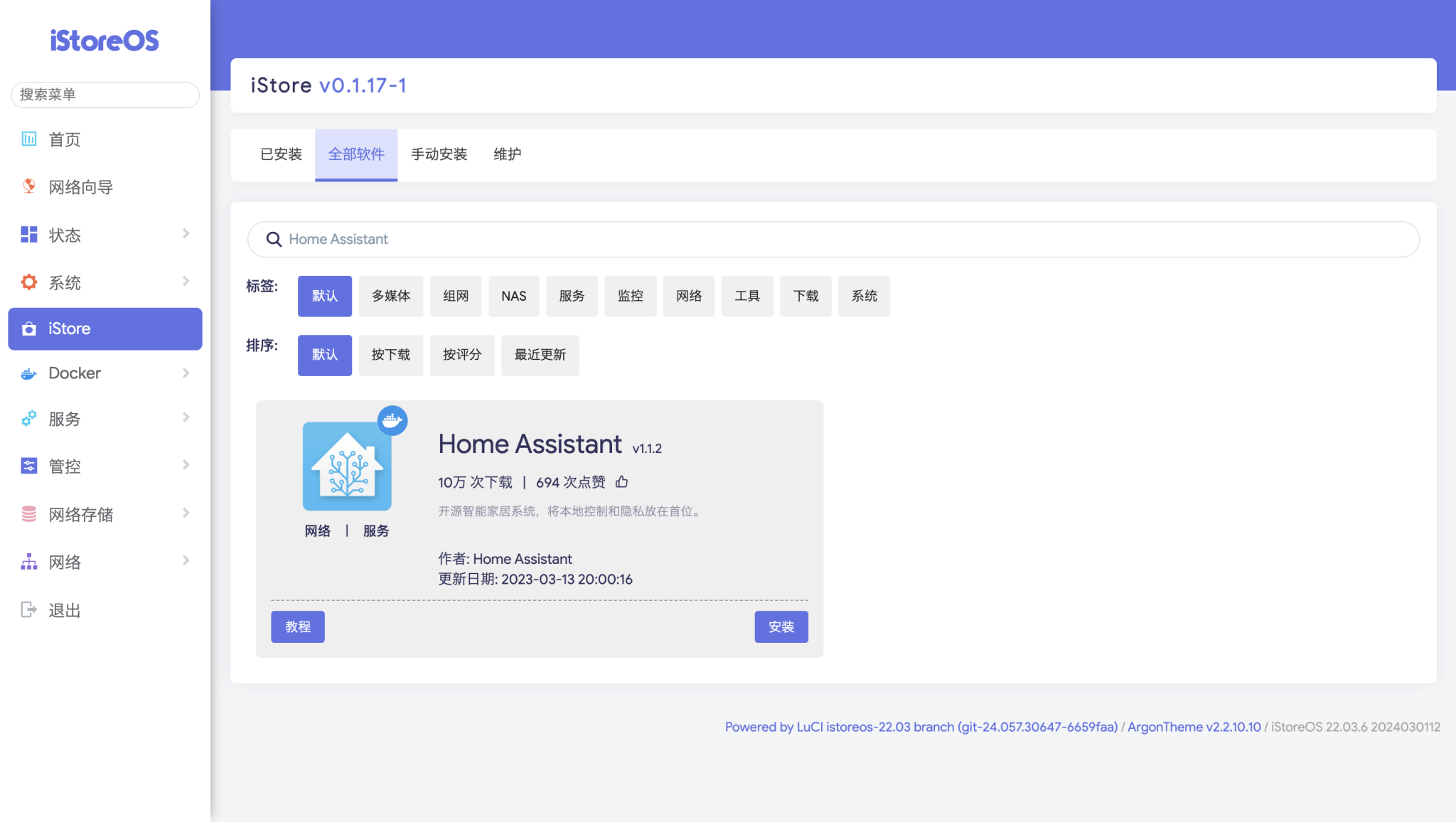Viewport: 1456px width, 822px height.
Task: Select the iStore sidebar icon
Action: tap(28, 329)
